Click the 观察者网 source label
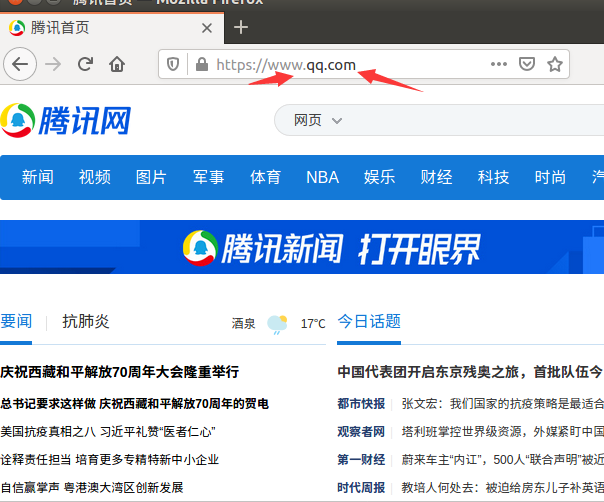Image resolution: width=604 pixels, height=502 pixels. pyautogui.click(x=361, y=431)
